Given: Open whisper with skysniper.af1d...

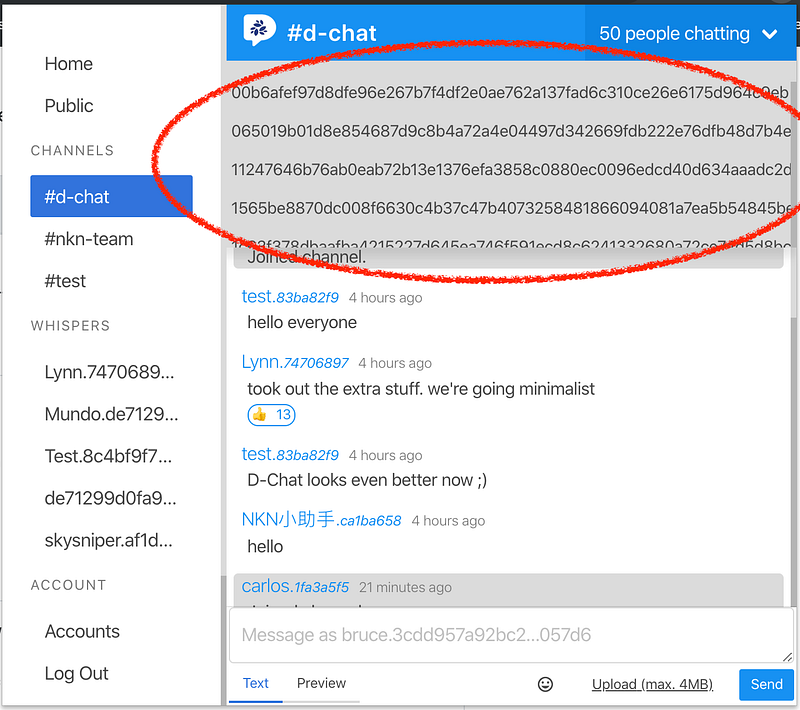Looking at the screenshot, I should coord(109,540).
